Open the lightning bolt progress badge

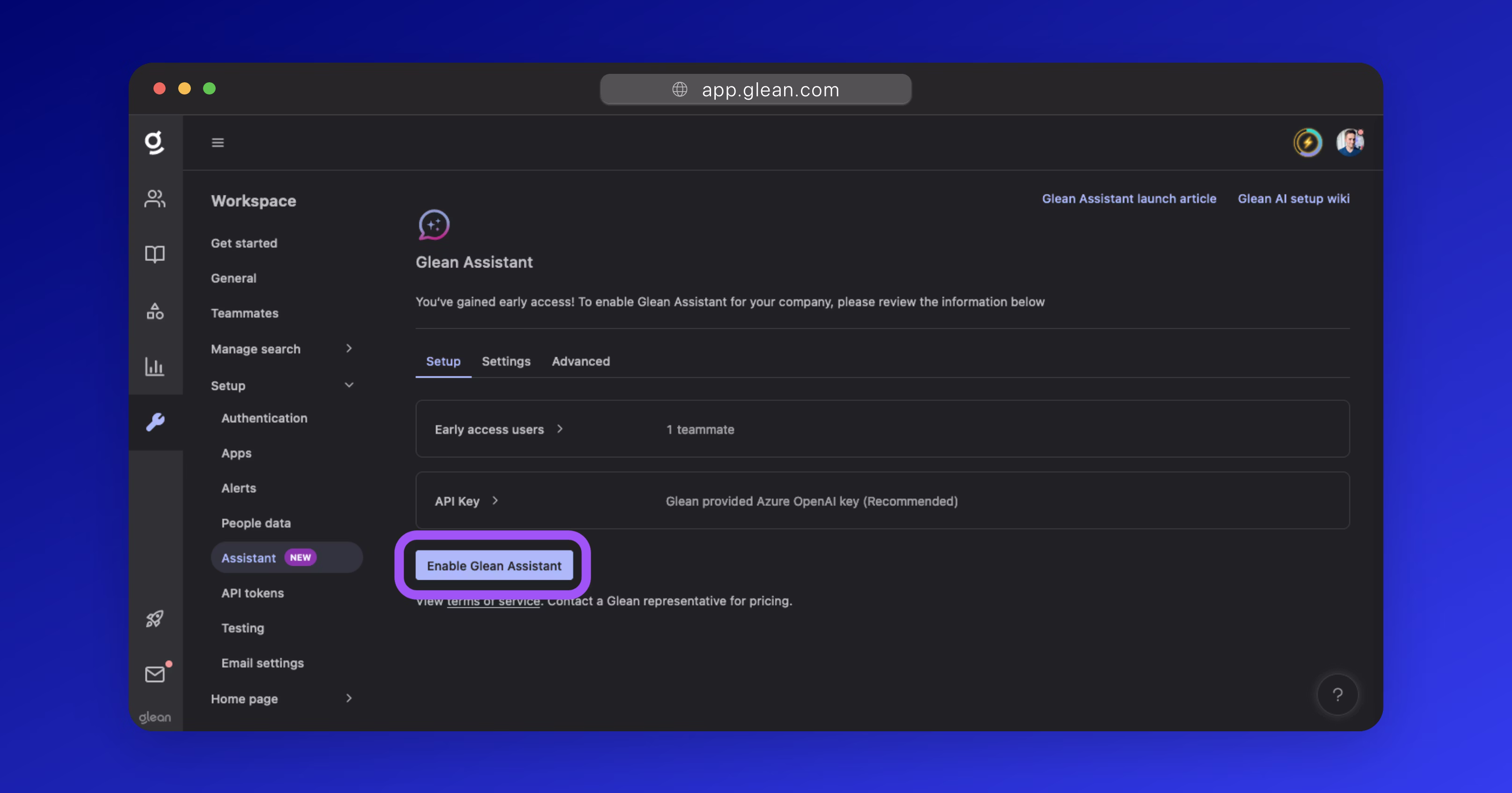[x=1308, y=142]
